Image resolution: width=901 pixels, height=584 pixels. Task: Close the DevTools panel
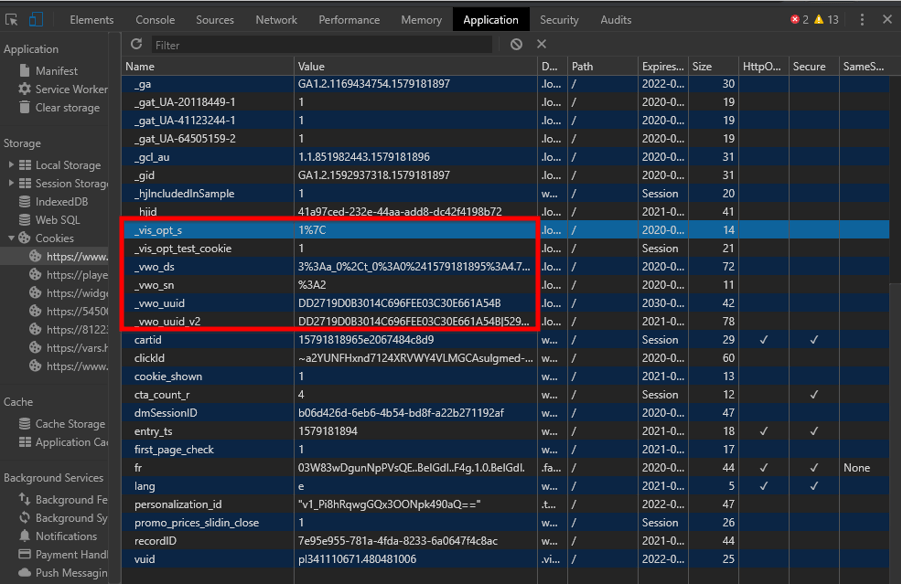tap(887, 20)
